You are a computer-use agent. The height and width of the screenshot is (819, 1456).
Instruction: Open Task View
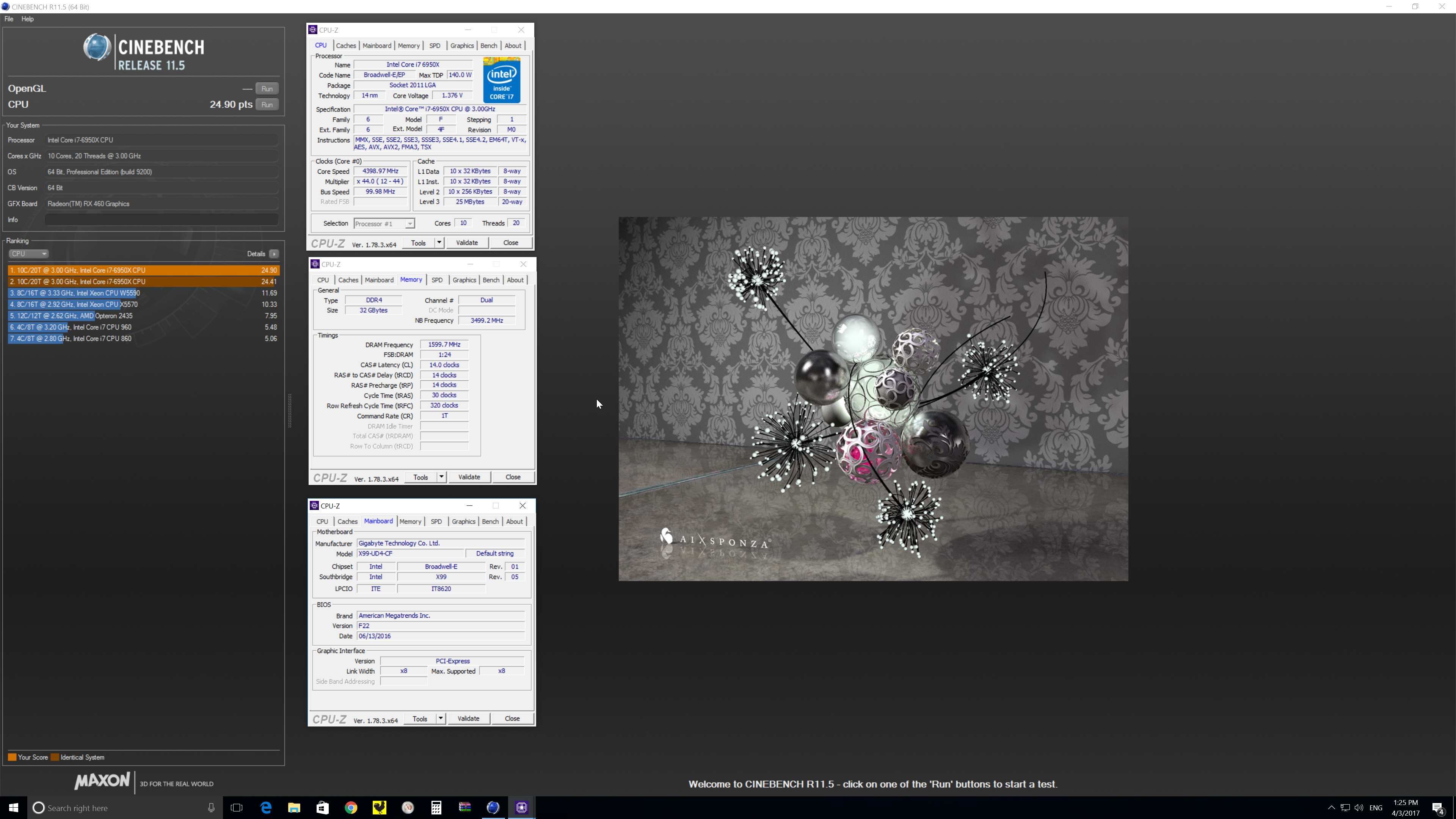237,808
